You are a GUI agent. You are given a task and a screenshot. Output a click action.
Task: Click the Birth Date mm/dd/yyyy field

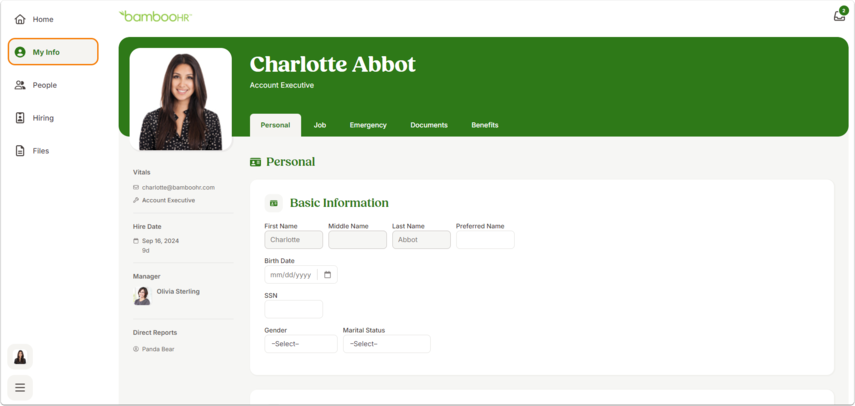pos(301,275)
